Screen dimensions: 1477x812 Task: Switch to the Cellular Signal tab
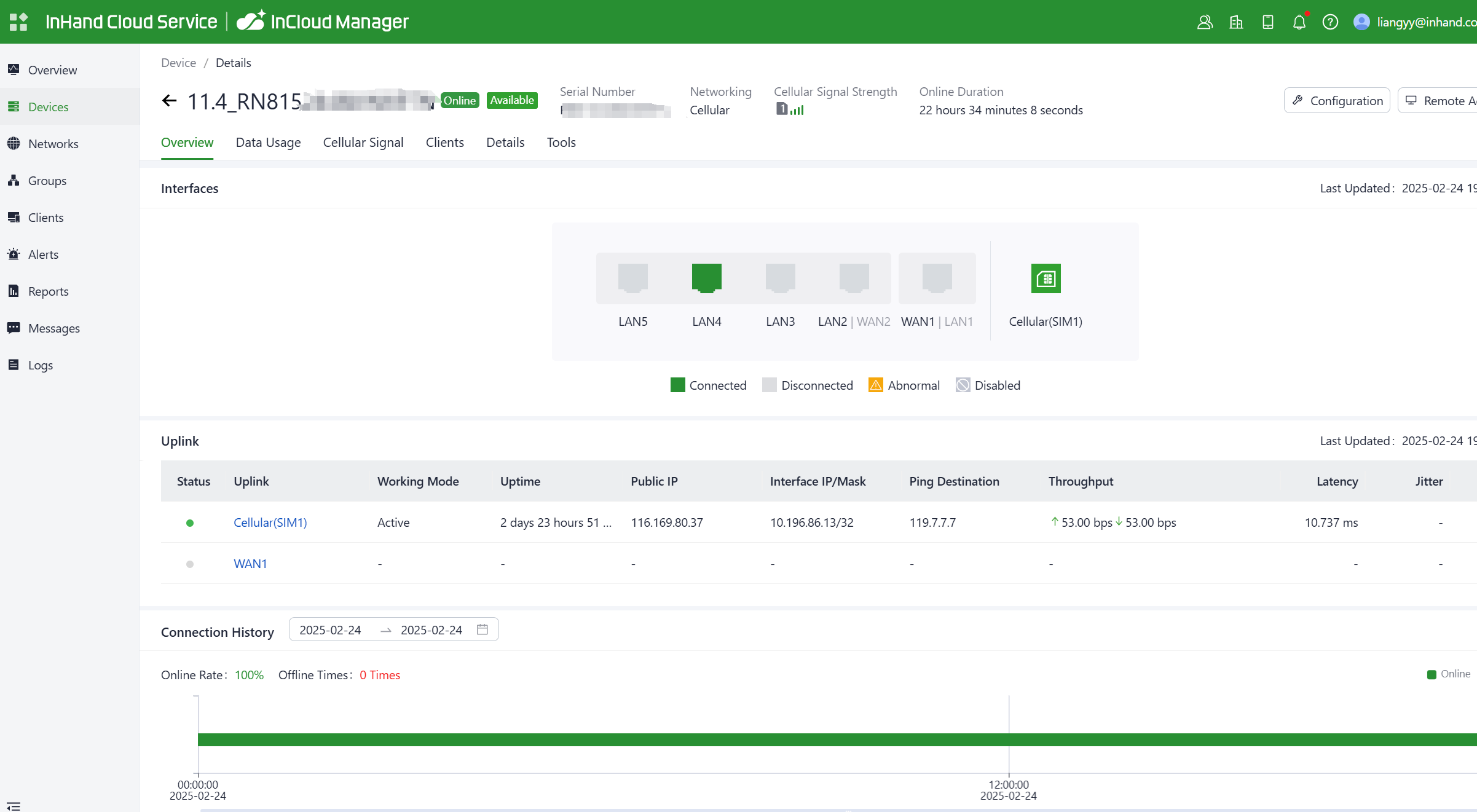point(363,143)
